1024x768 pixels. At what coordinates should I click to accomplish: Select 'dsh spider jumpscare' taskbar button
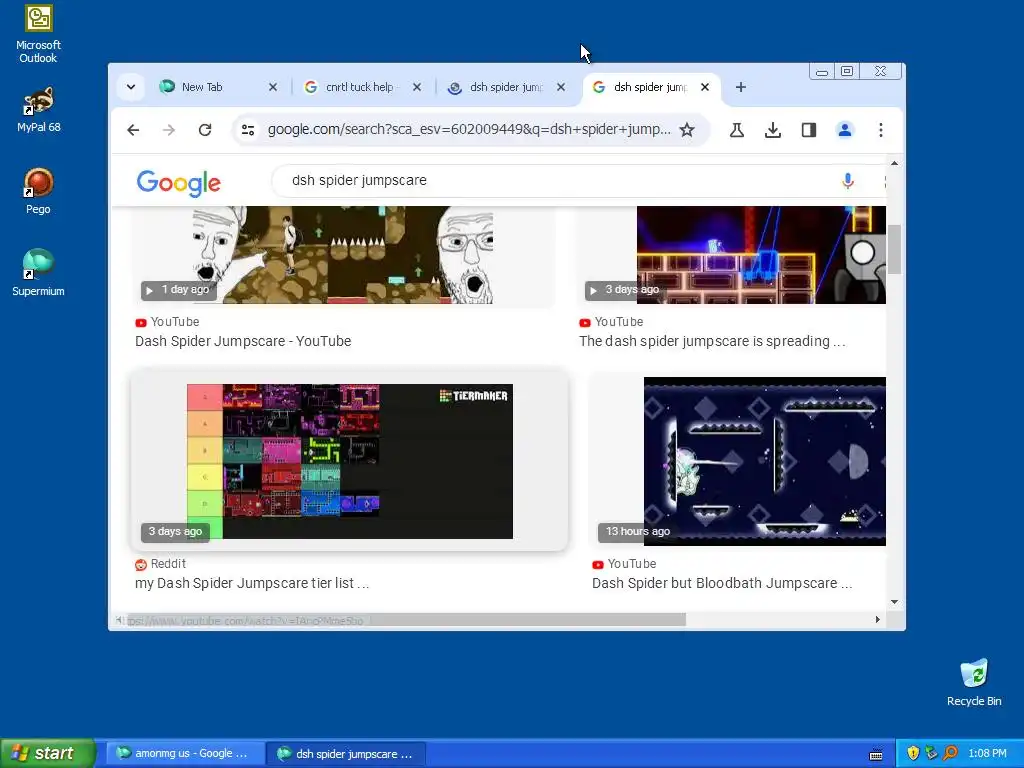(347, 753)
